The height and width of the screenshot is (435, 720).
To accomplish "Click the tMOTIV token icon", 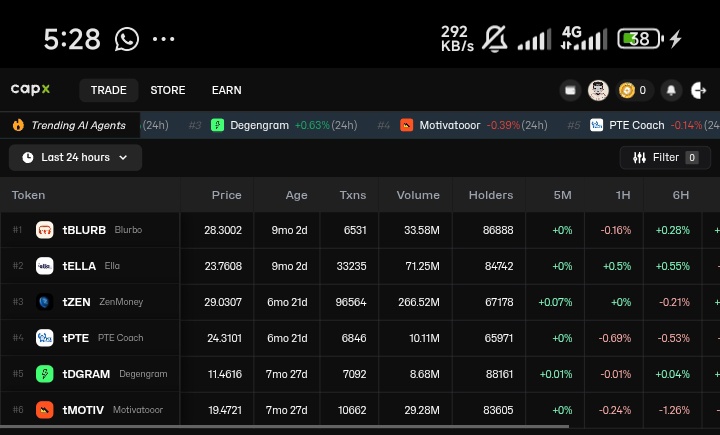I will pyautogui.click(x=45, y=410).
